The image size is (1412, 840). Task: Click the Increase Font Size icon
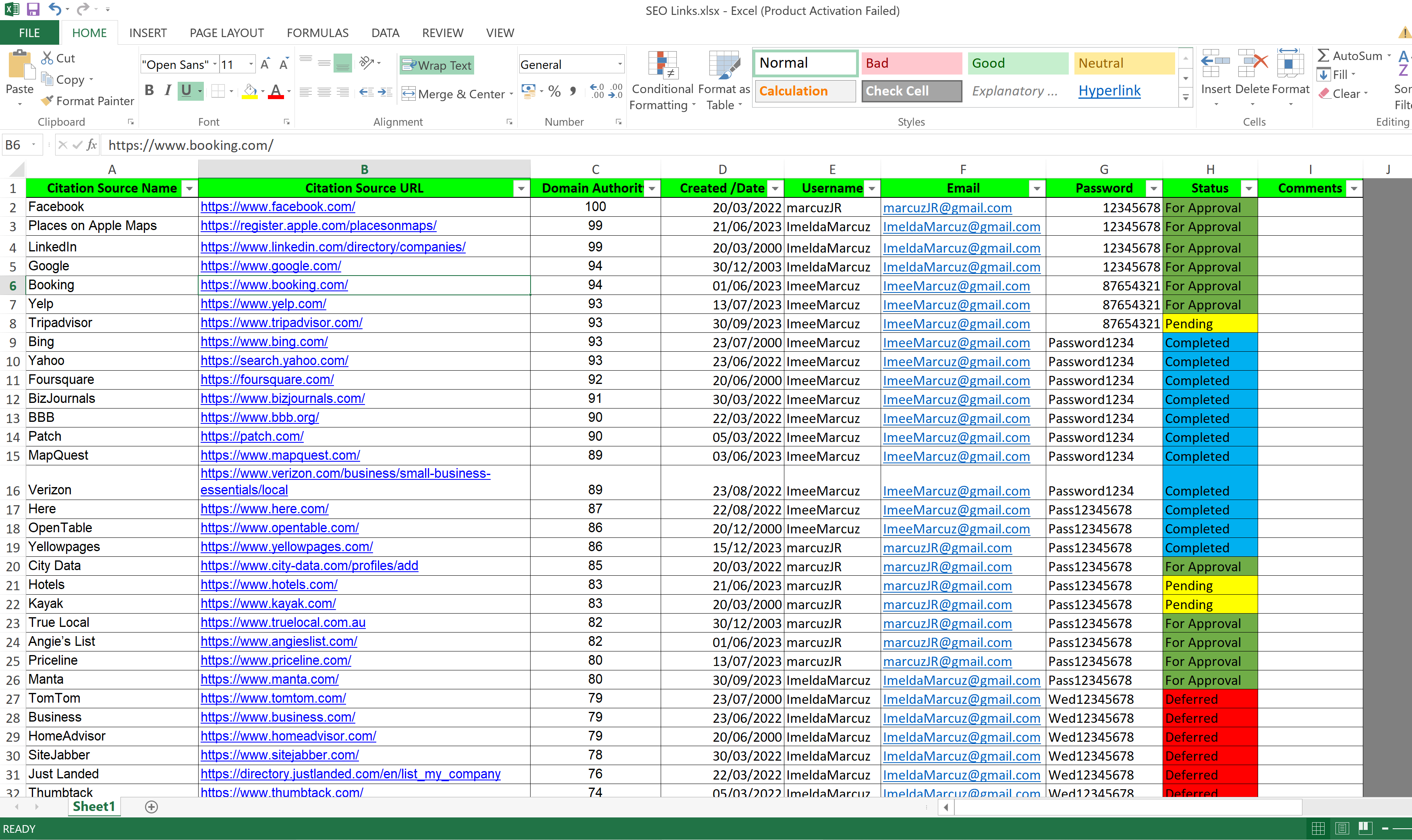tap(265, 64)
